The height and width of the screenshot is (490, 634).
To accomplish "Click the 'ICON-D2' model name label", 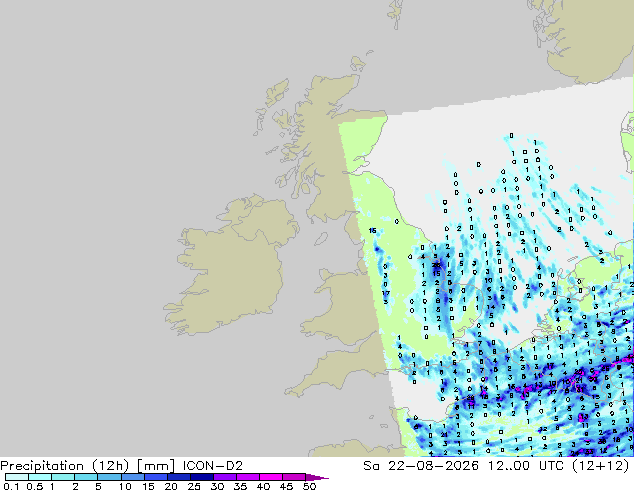I will pos(213,466).
